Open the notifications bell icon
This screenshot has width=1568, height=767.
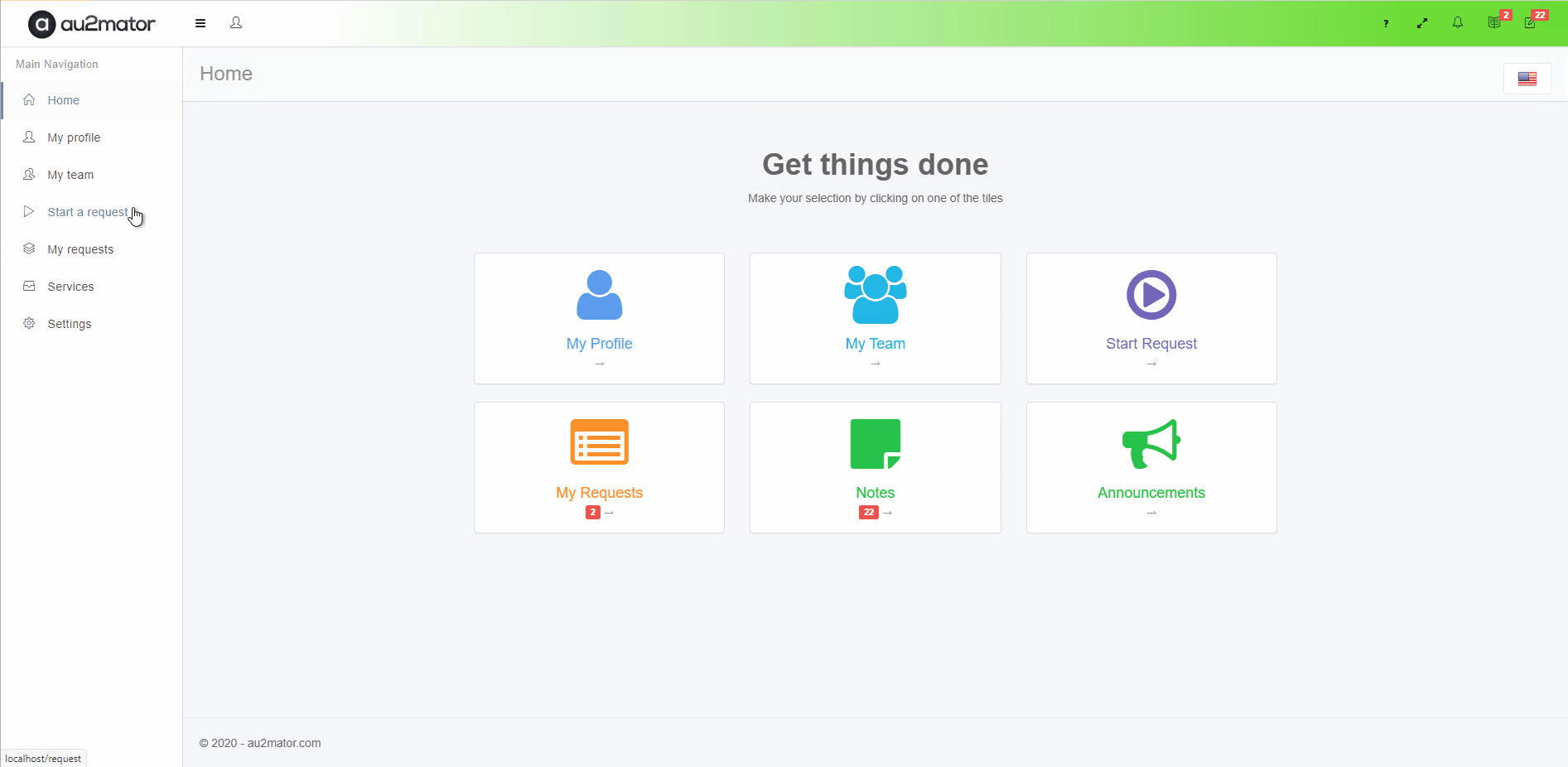tap(1458, 23)
